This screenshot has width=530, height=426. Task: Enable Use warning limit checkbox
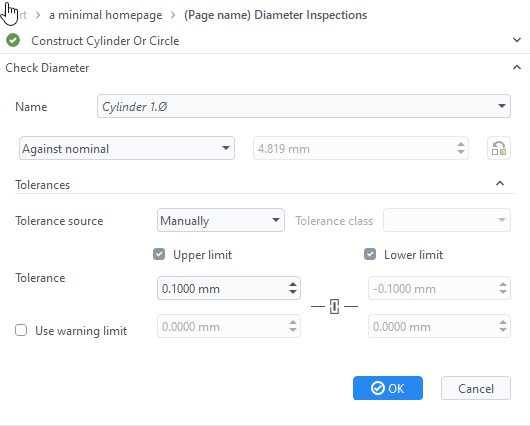[21, 330]
